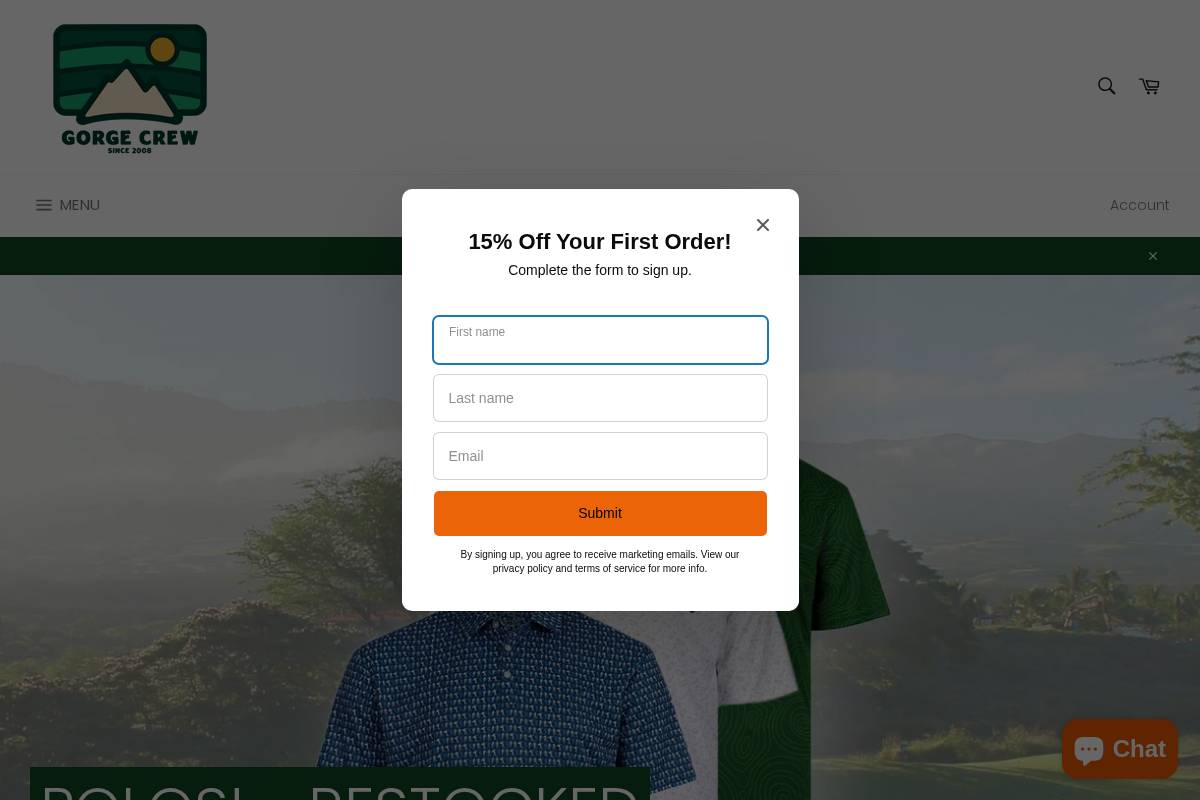The height and width of the screenshot is (800, 1200).
Task: Dismiss the green announcement bar
Action: click(x=1153, y=256)
